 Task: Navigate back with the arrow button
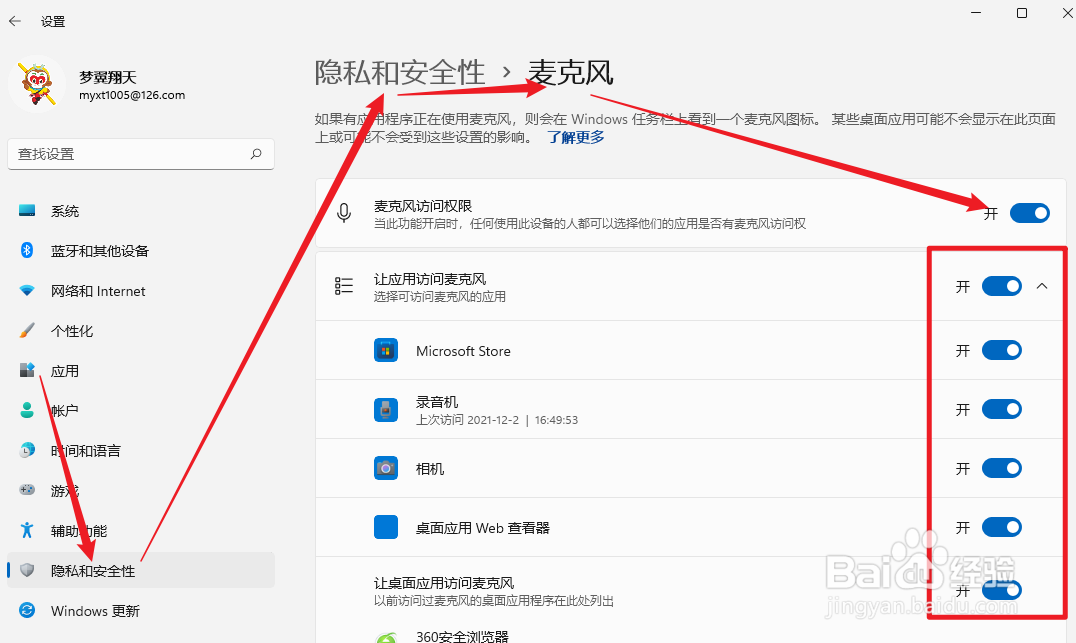coord(14,20)
